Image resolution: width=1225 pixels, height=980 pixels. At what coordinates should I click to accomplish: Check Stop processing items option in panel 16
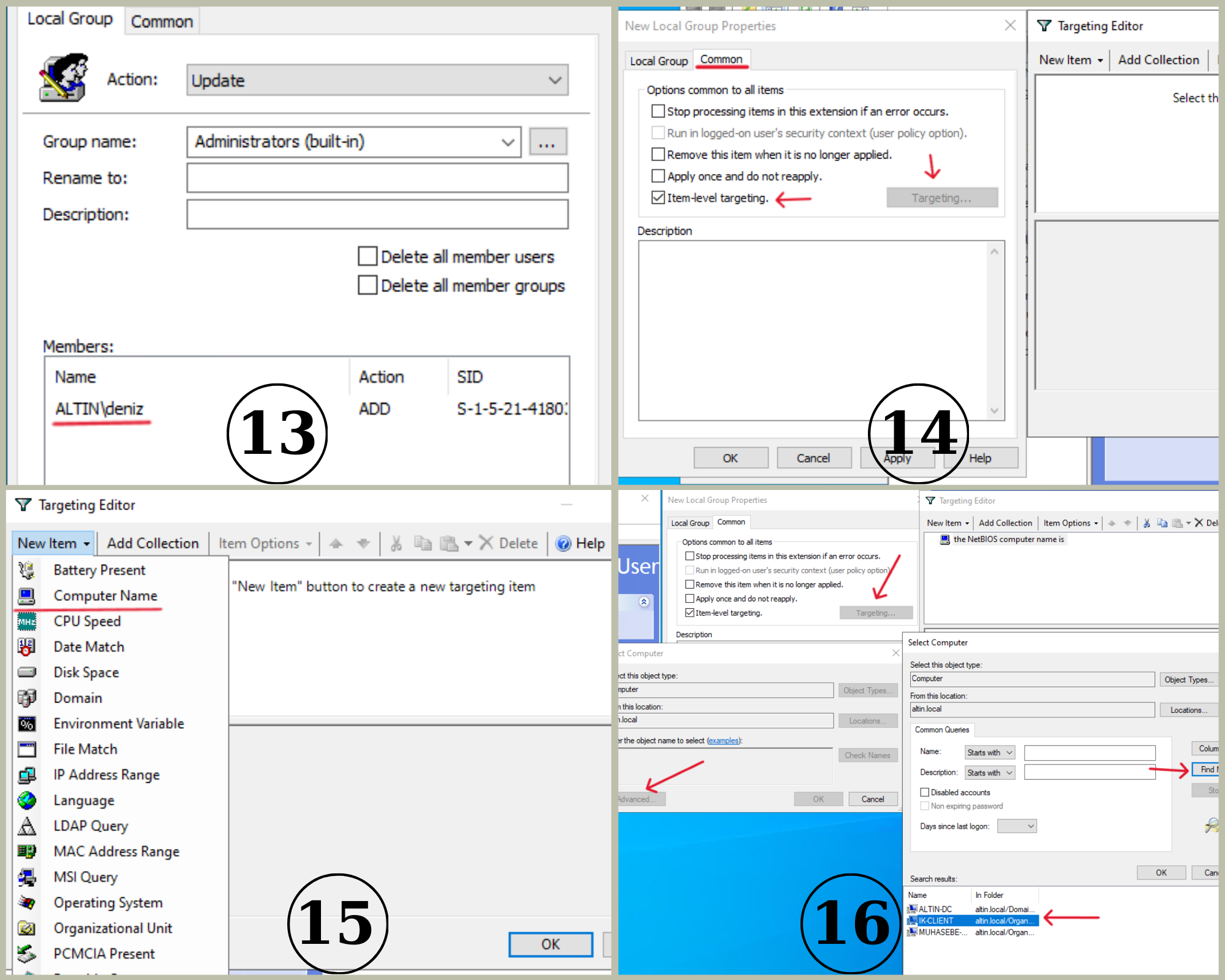click(690, 556)
